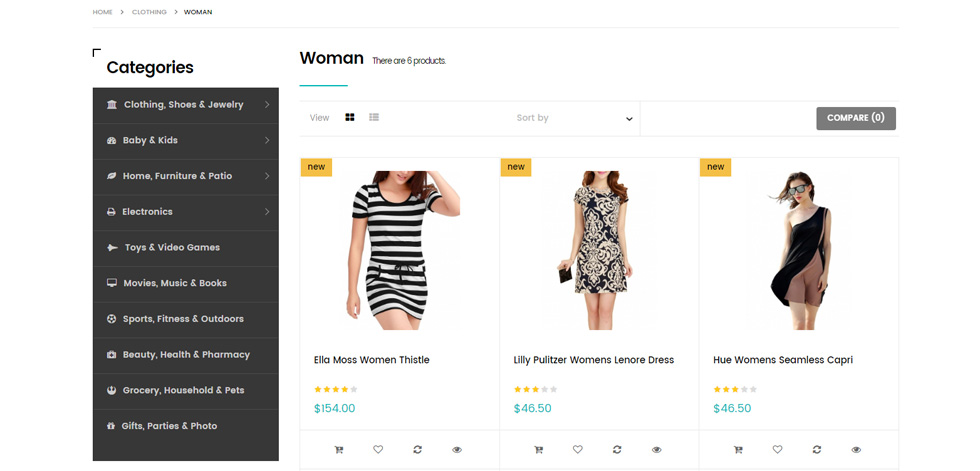The image size is (980, 471).
Task: Click the $154.00 price
Action: (334, 409)
